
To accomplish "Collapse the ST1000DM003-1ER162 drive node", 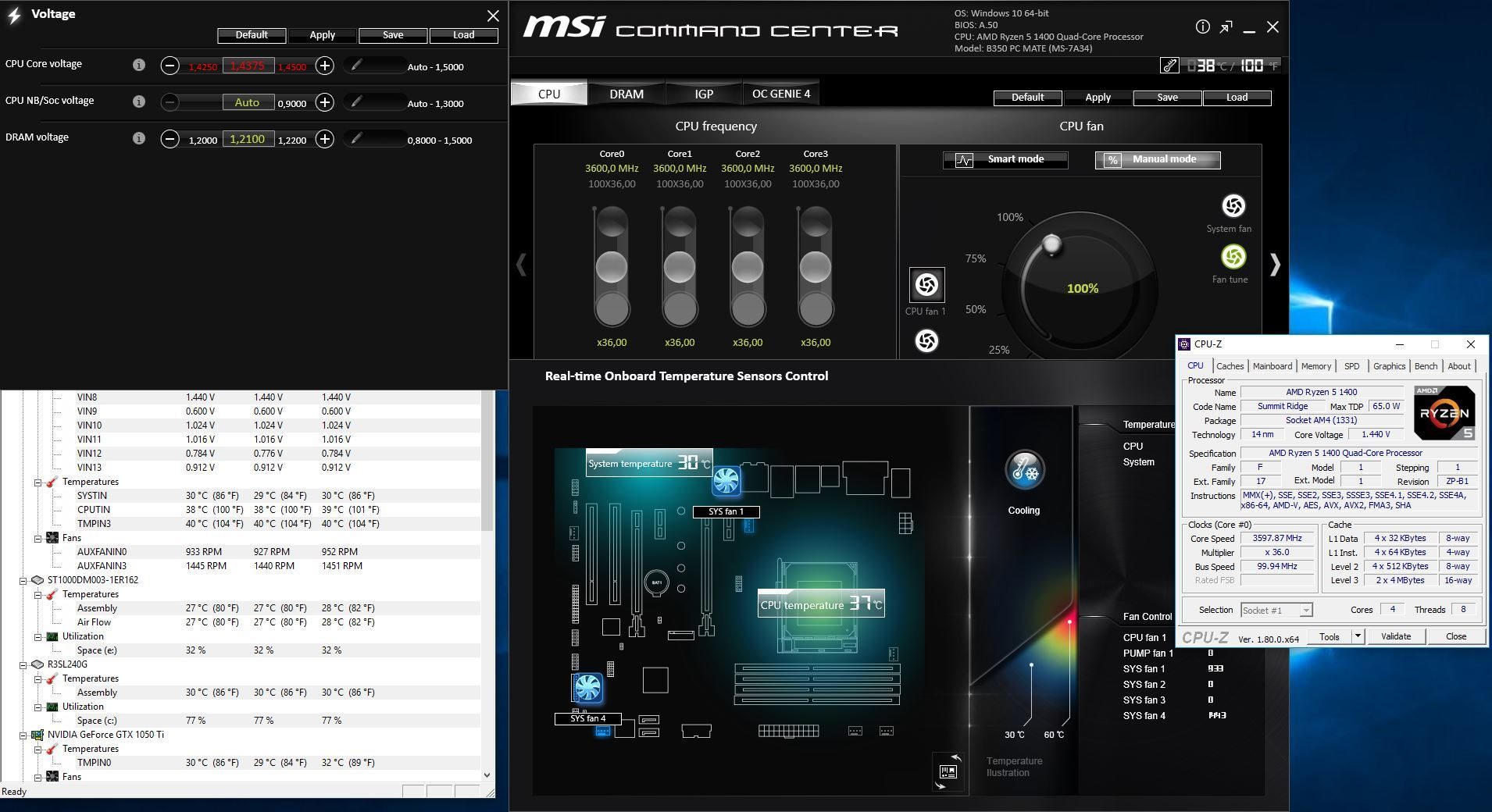I will coord(23,580).
